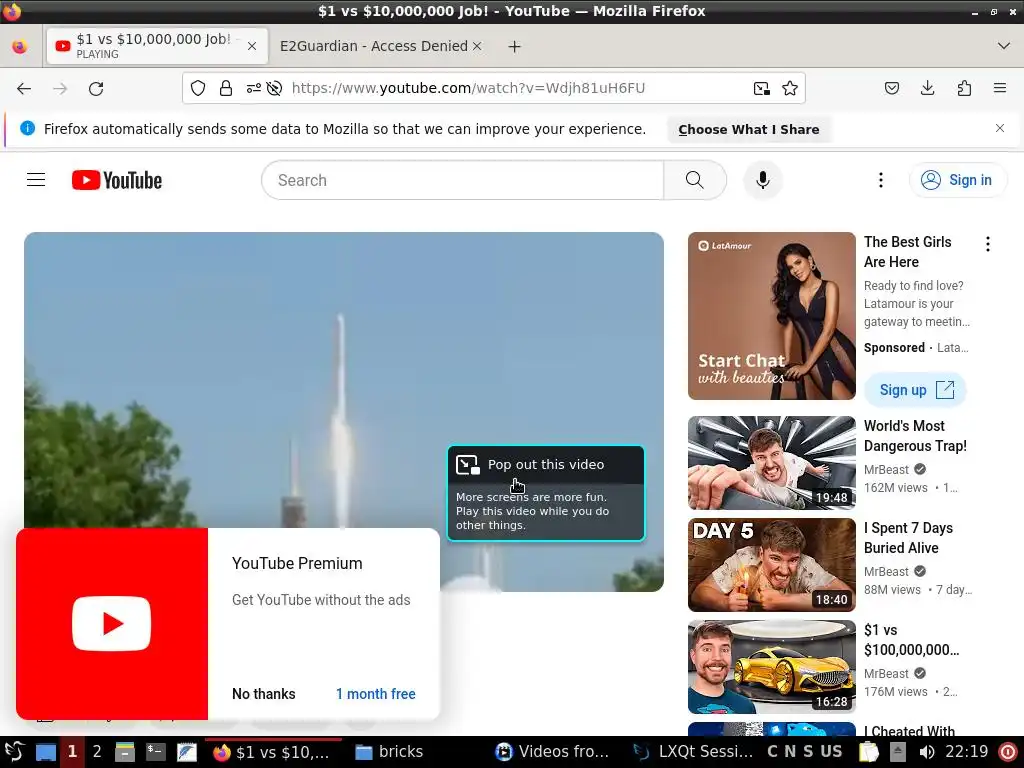The height and width of the screenshot is (768, 1024).
Task: Open The Best Girls Are Here ad title
Action: 908,252
